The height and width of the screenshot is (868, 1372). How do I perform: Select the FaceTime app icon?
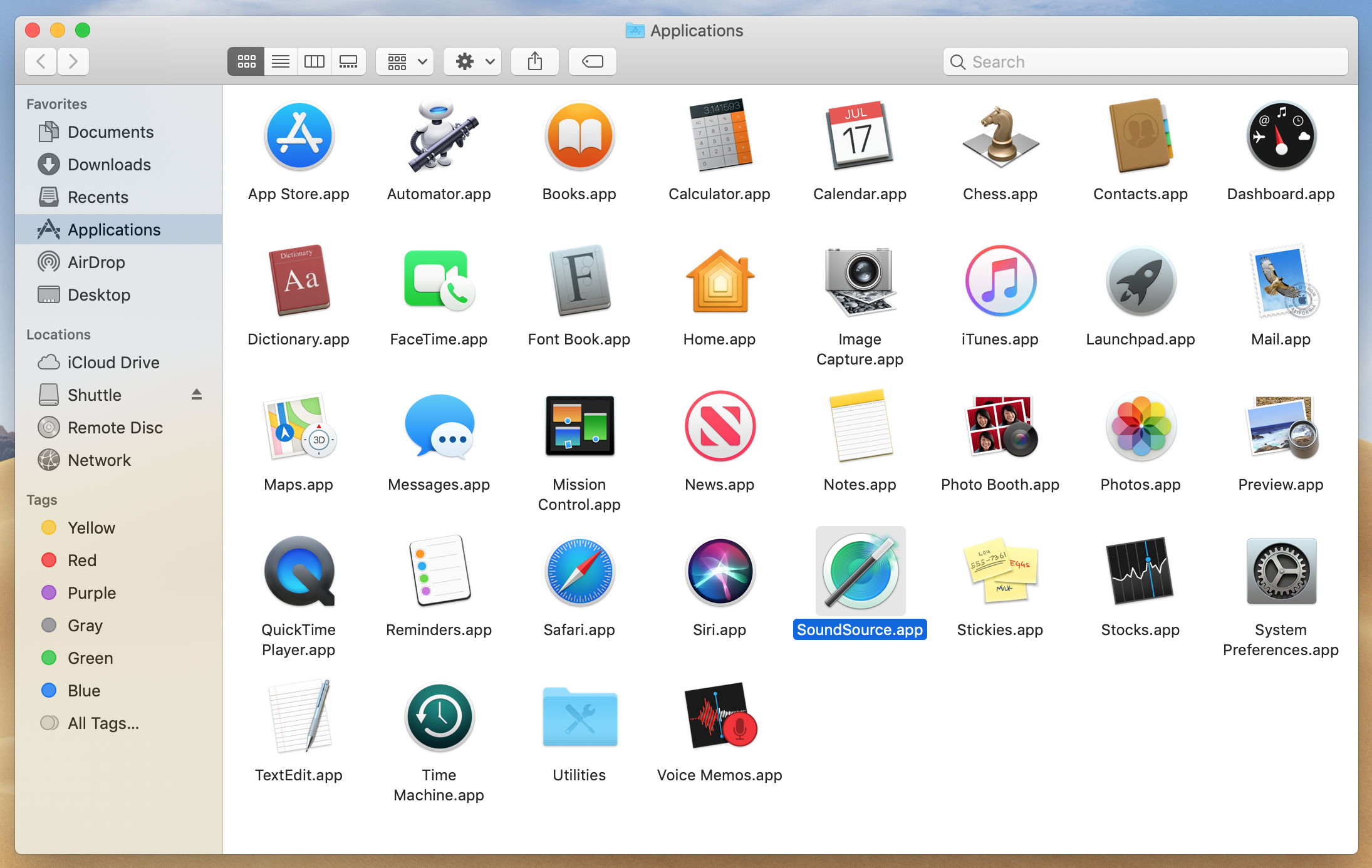(439, 281)
